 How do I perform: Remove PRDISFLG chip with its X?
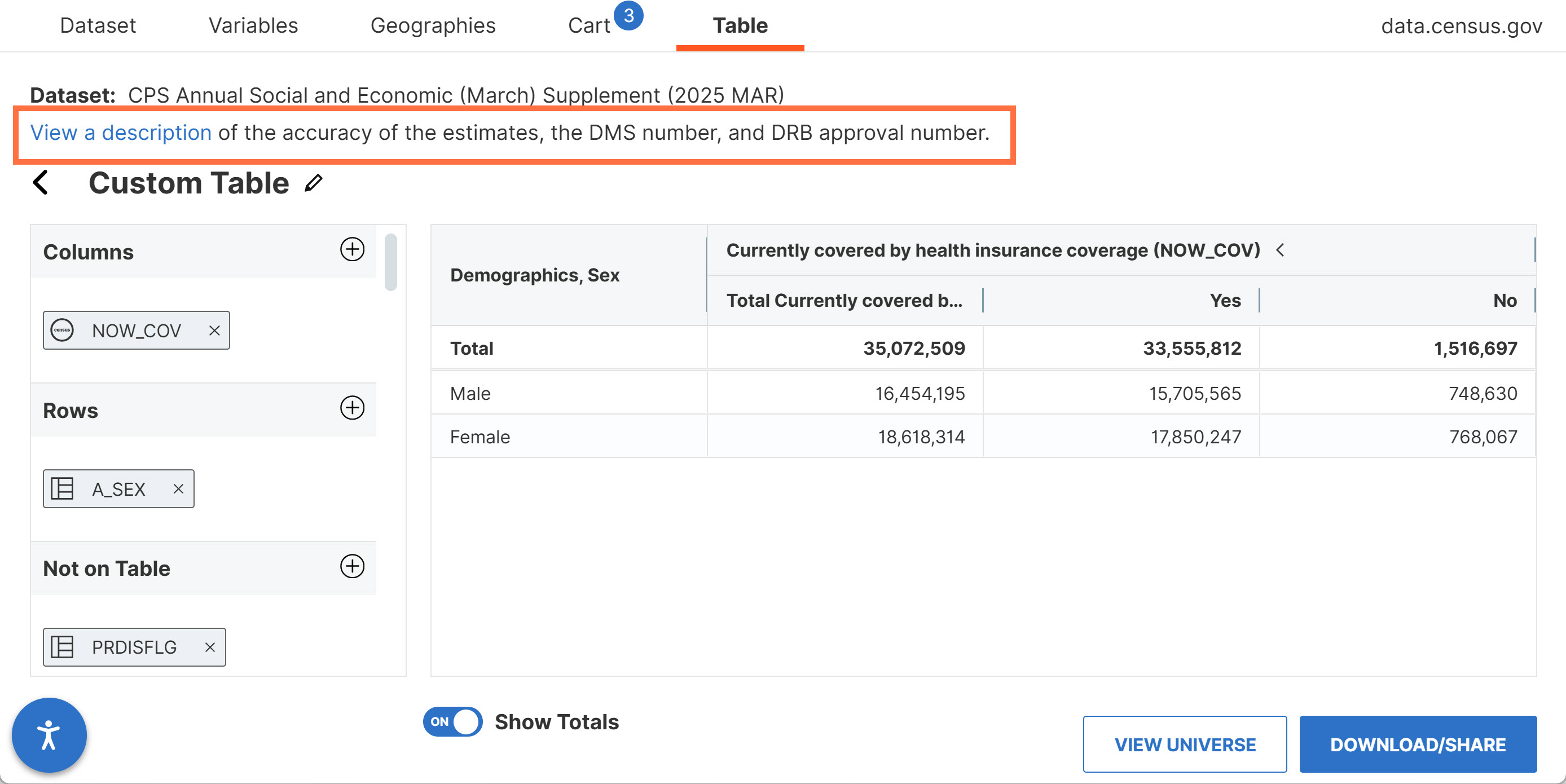pos(210,648)
